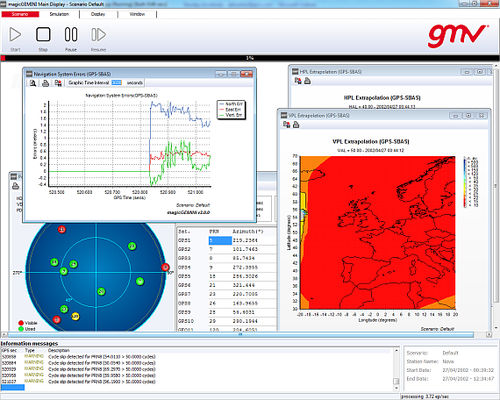Viewport: 500px width, 400px height.
Task: Stop the simulation using the Stop icon
Action: (x=43, y=35)
